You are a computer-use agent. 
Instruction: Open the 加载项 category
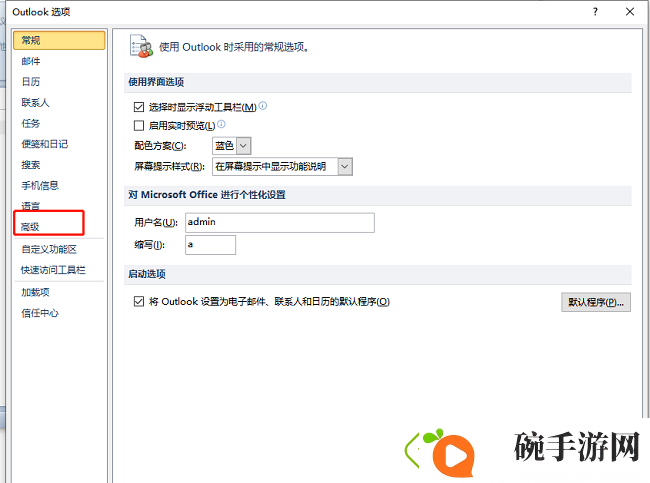35,292
